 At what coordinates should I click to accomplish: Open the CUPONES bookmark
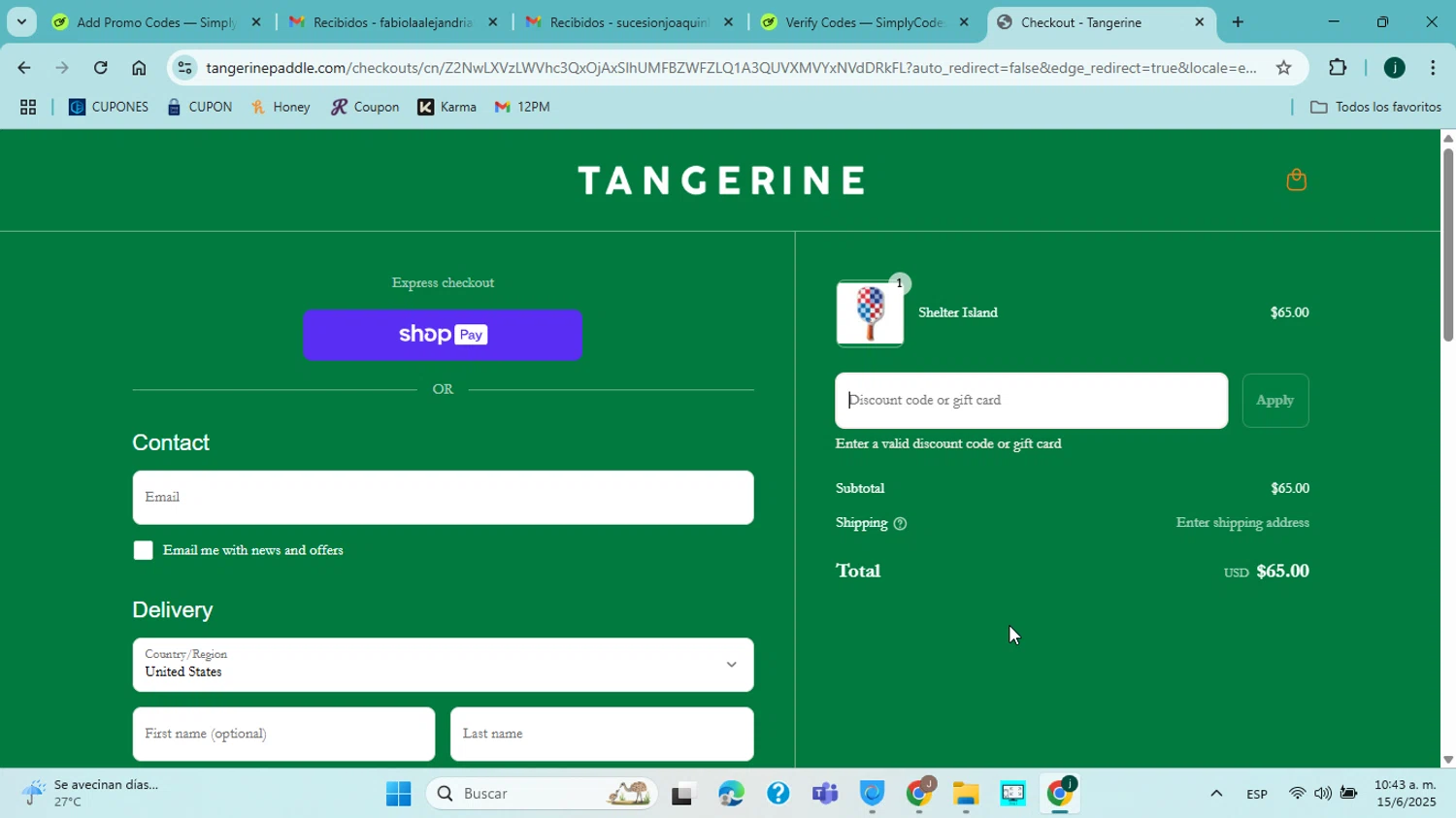point(109,108)
